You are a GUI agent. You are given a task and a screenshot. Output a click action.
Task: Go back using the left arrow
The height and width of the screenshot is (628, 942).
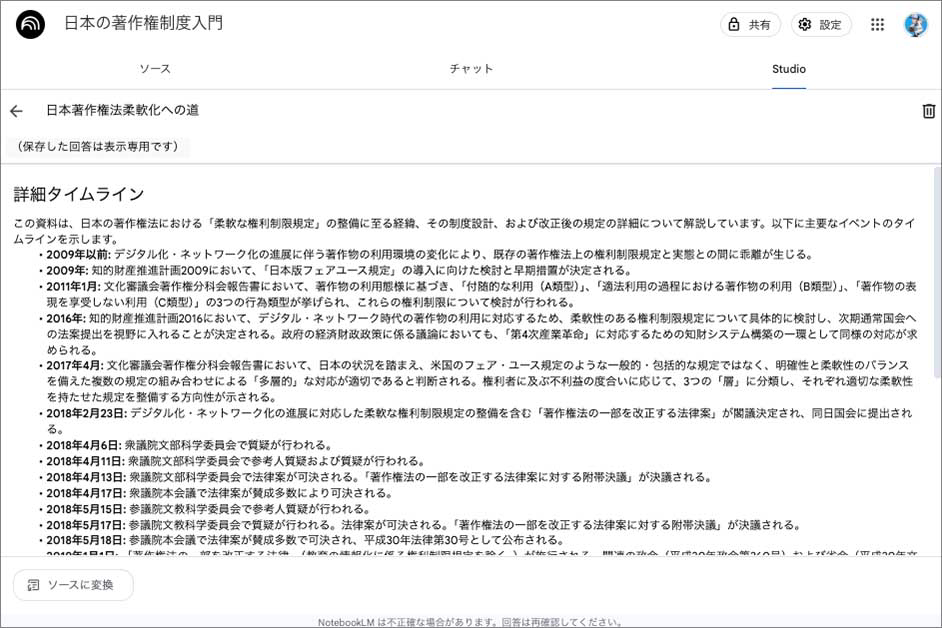(16, 111)
